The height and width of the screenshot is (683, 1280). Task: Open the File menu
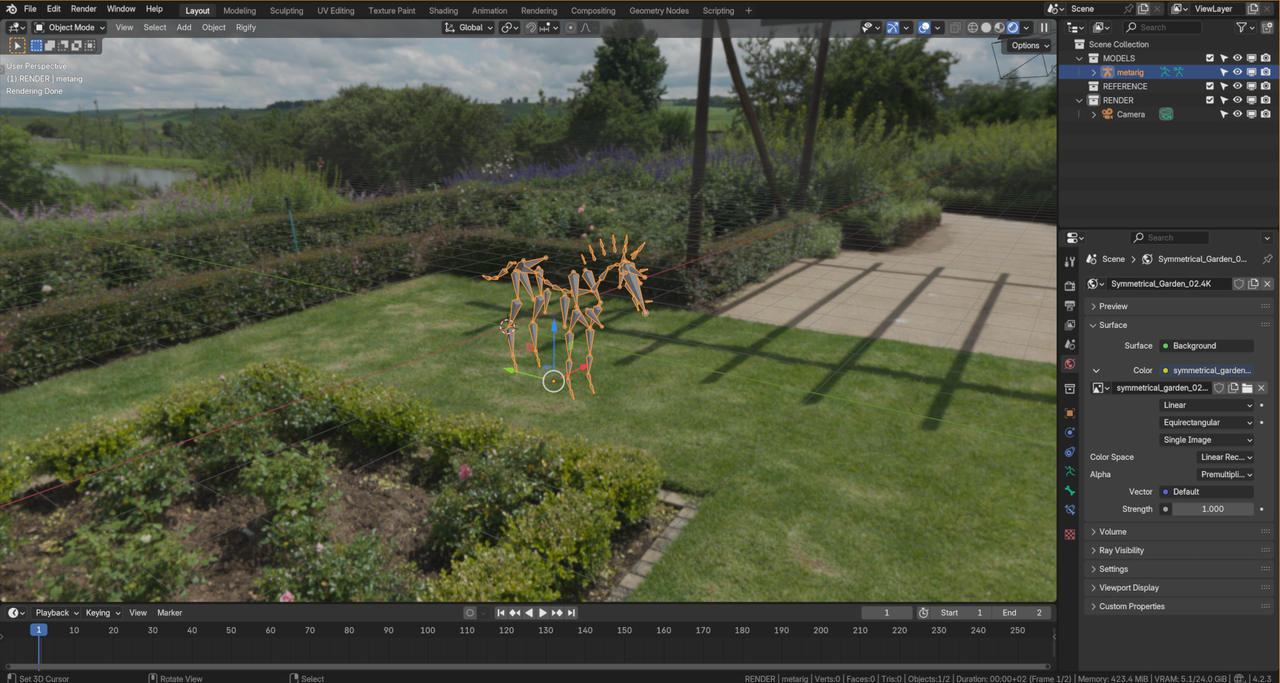(x=30, y=9)
